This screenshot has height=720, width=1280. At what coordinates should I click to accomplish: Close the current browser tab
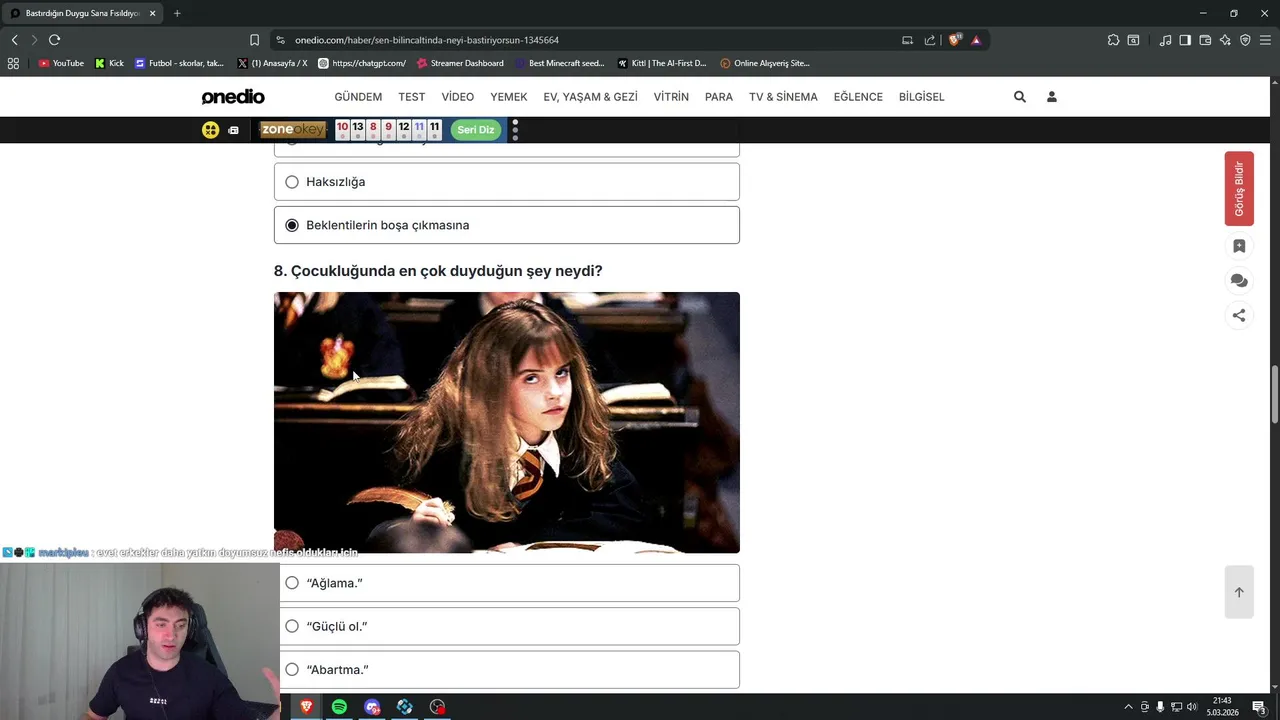click(153, 13)
